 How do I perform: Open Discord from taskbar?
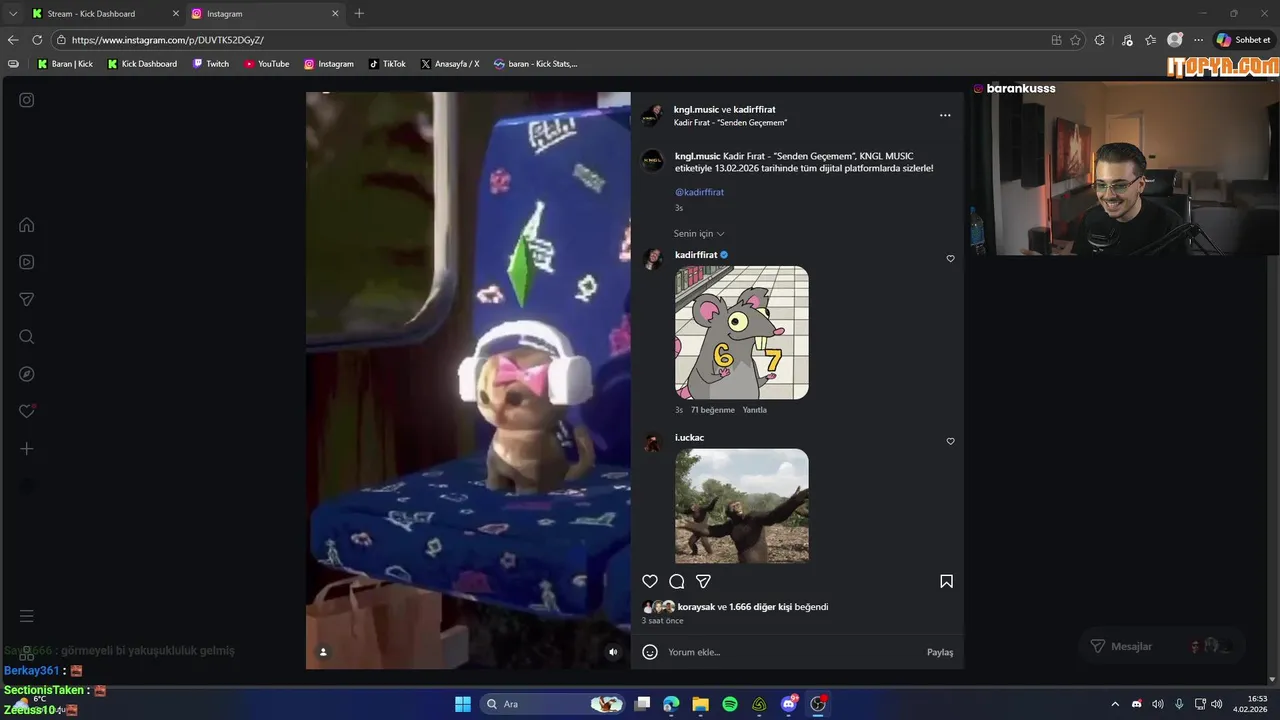[789, 704]
